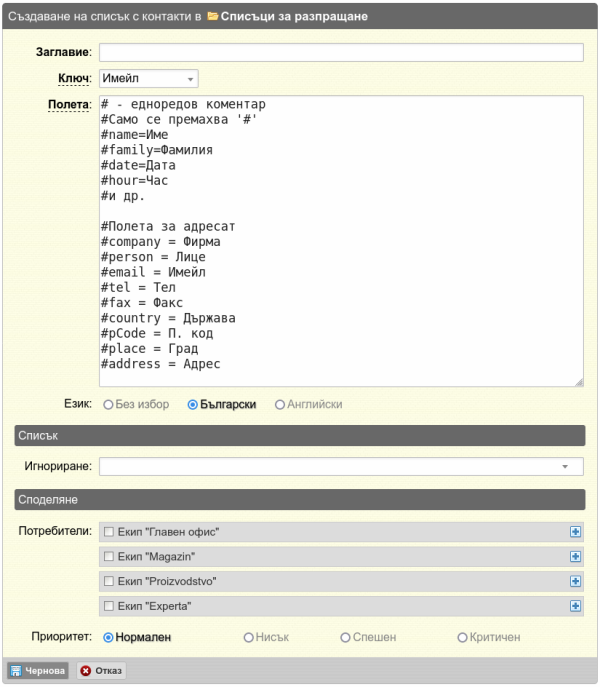600x687 pixels.
Task: Open the Ключ dropdown showing Имейл
Action: coord(149,78)
